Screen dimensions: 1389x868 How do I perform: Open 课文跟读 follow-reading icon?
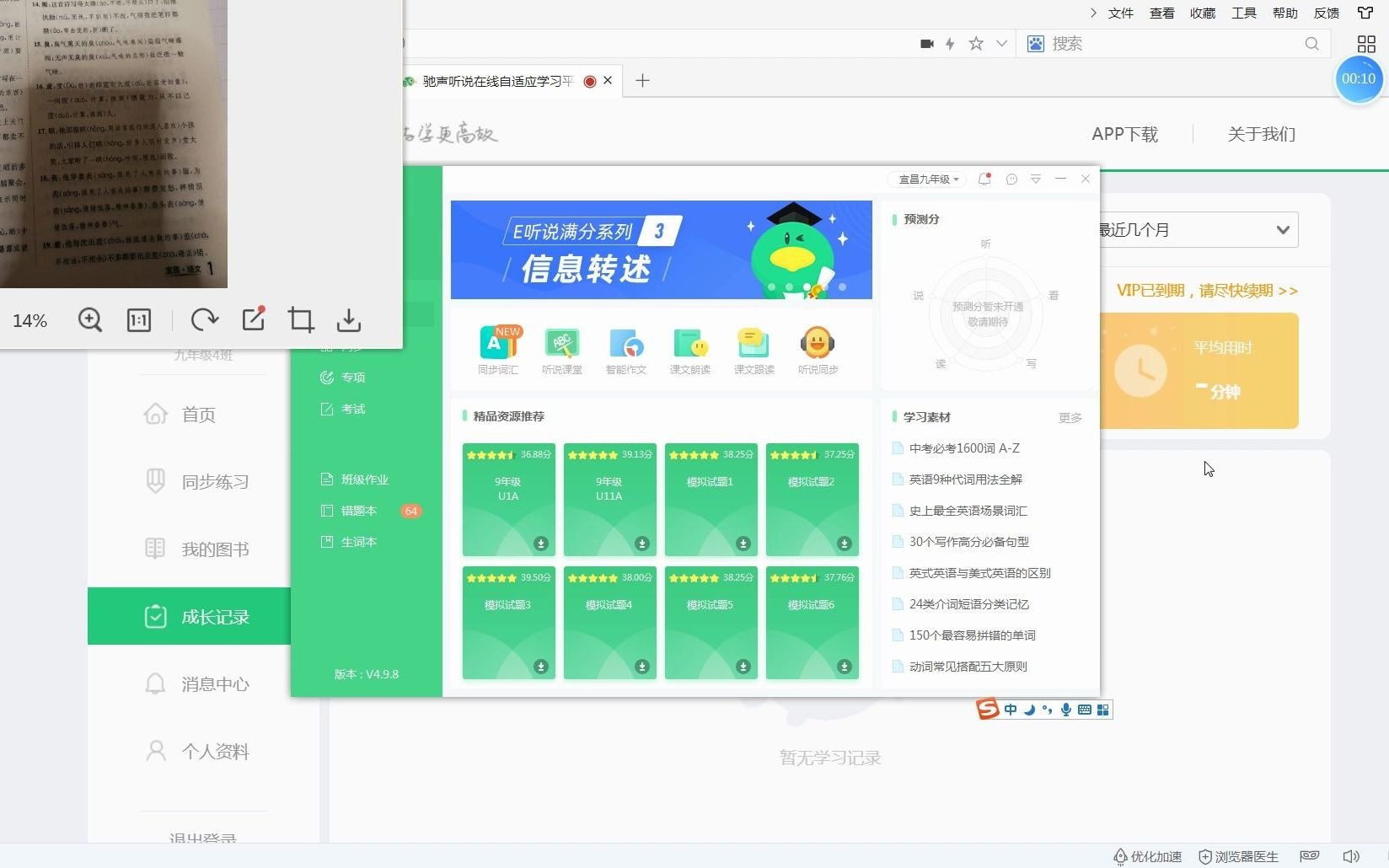(x=754, y=350)
